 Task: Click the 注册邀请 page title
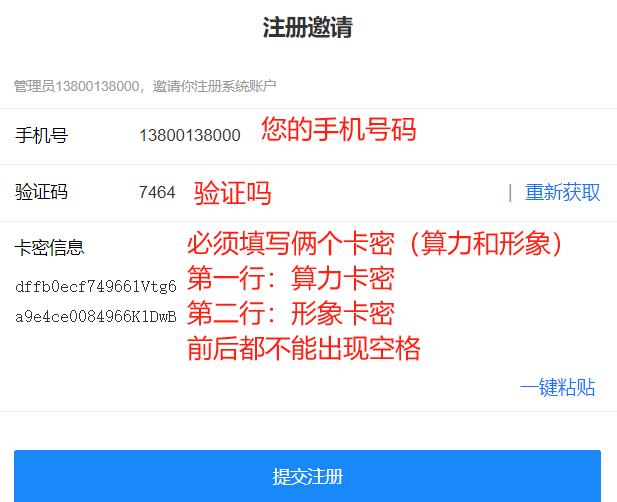tap(307, 28)
